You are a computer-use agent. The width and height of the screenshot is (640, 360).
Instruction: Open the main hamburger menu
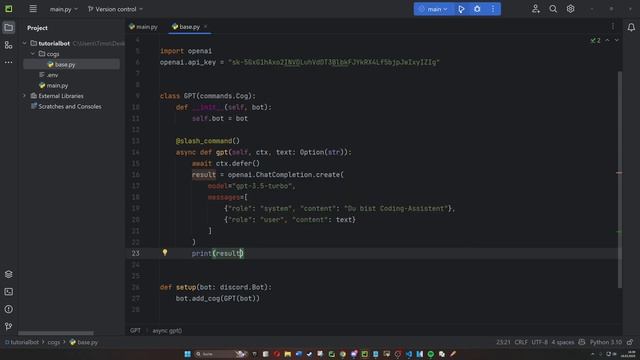(33, 9)
